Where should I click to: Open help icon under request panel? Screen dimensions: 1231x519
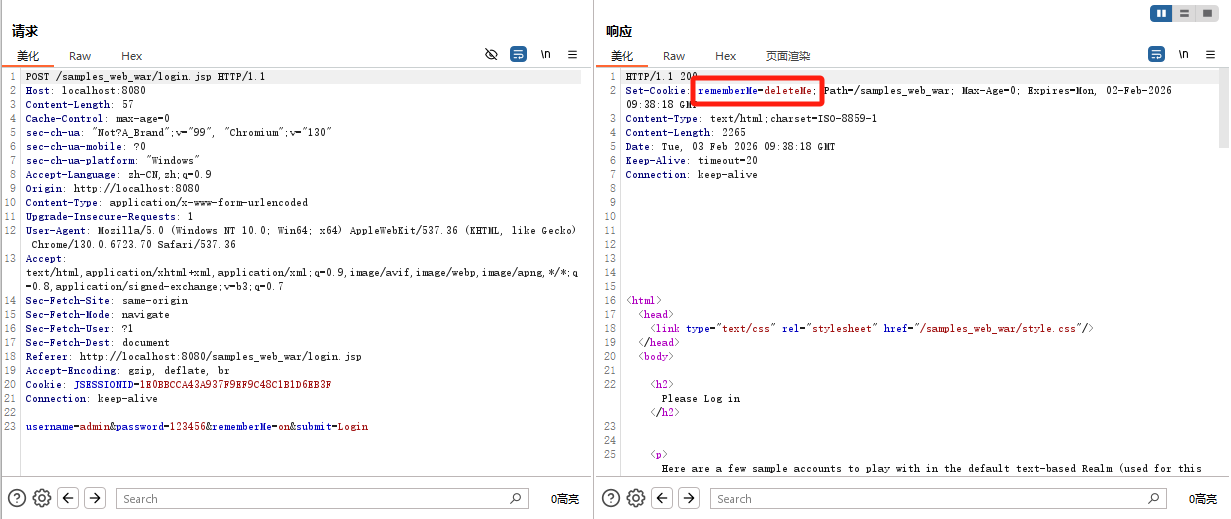coord(16,498)
